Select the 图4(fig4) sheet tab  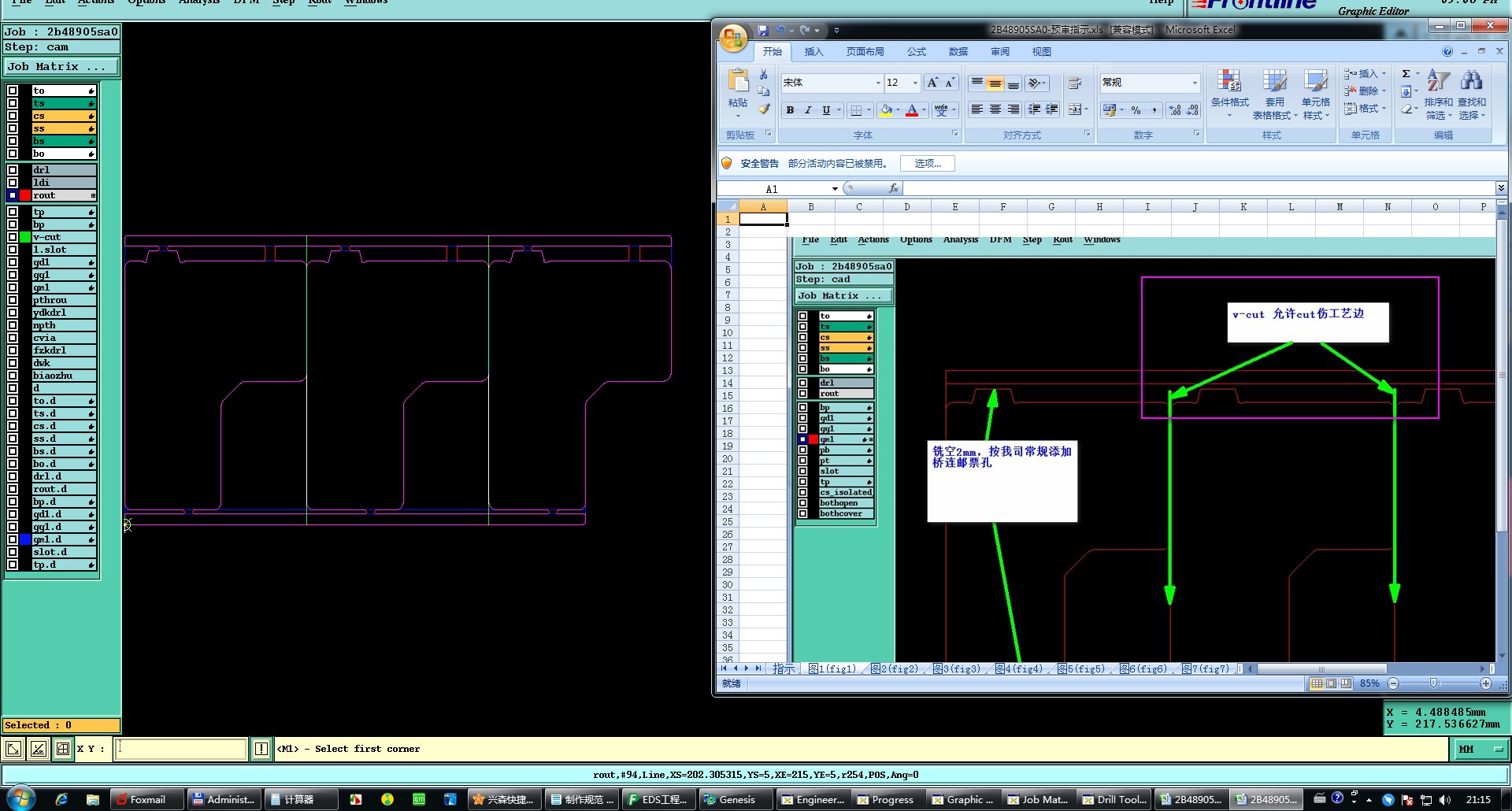1019,668
